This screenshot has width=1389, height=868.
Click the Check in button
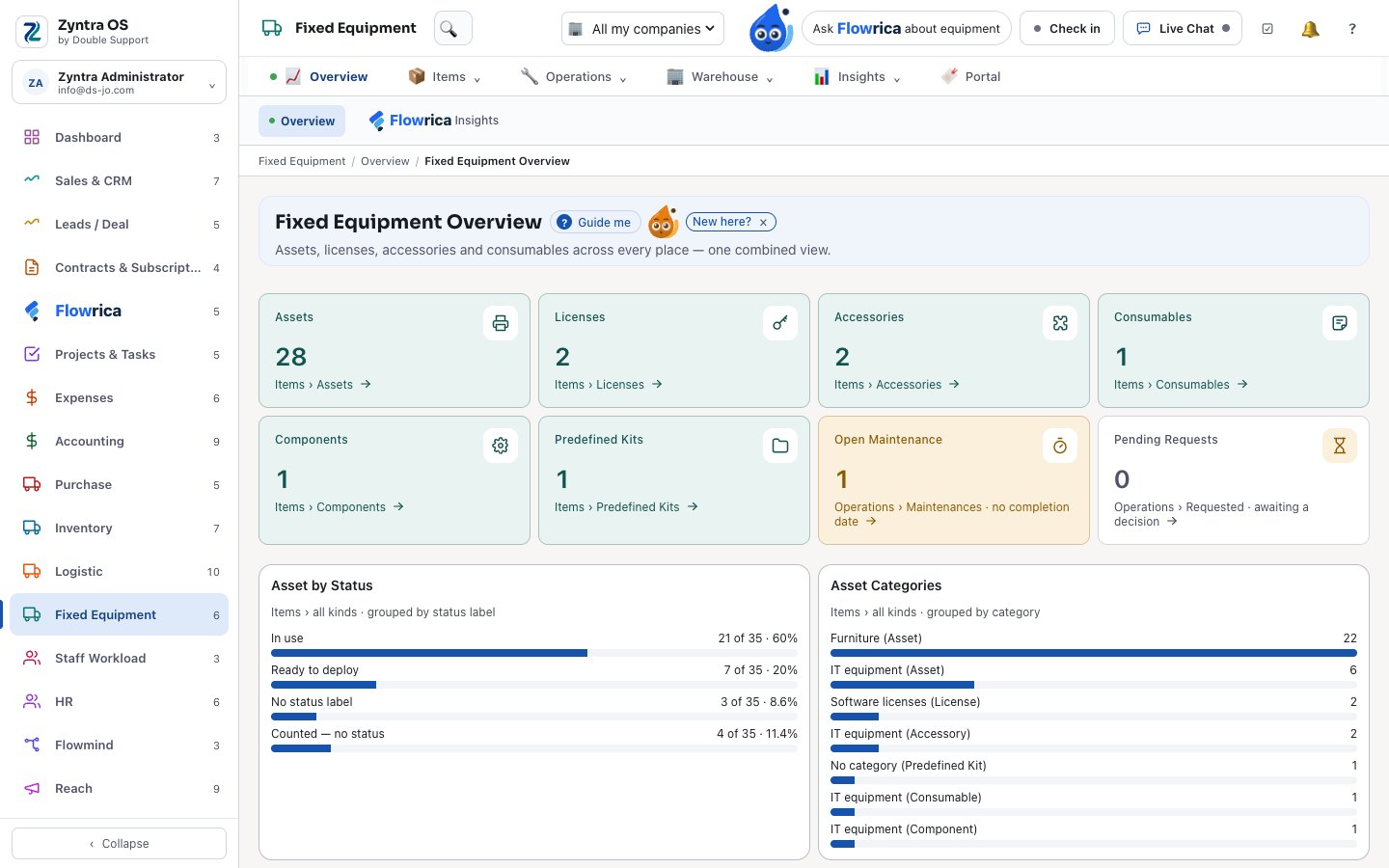1067,29
